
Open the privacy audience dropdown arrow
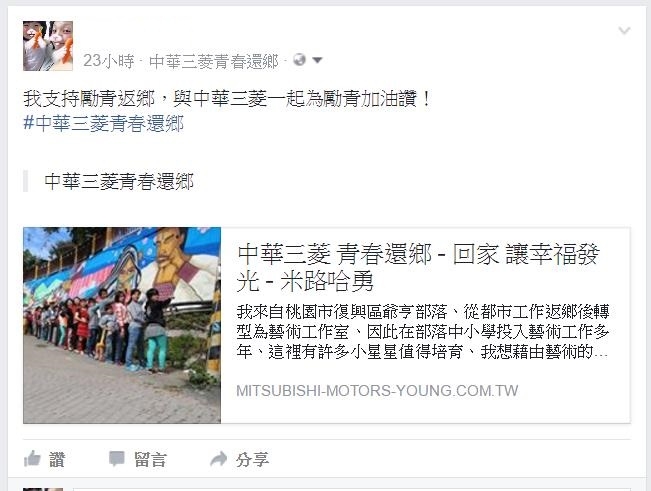coord(317,60)
